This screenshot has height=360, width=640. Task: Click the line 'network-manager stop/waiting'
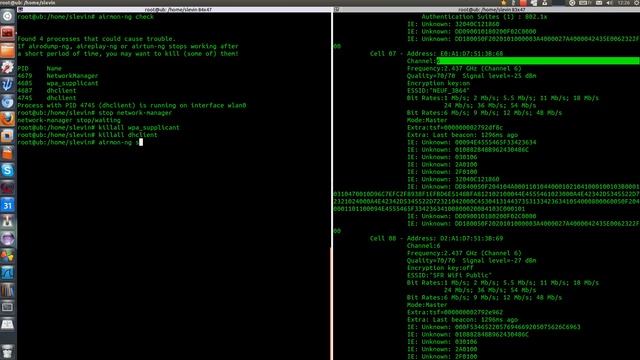pos(69,120)
